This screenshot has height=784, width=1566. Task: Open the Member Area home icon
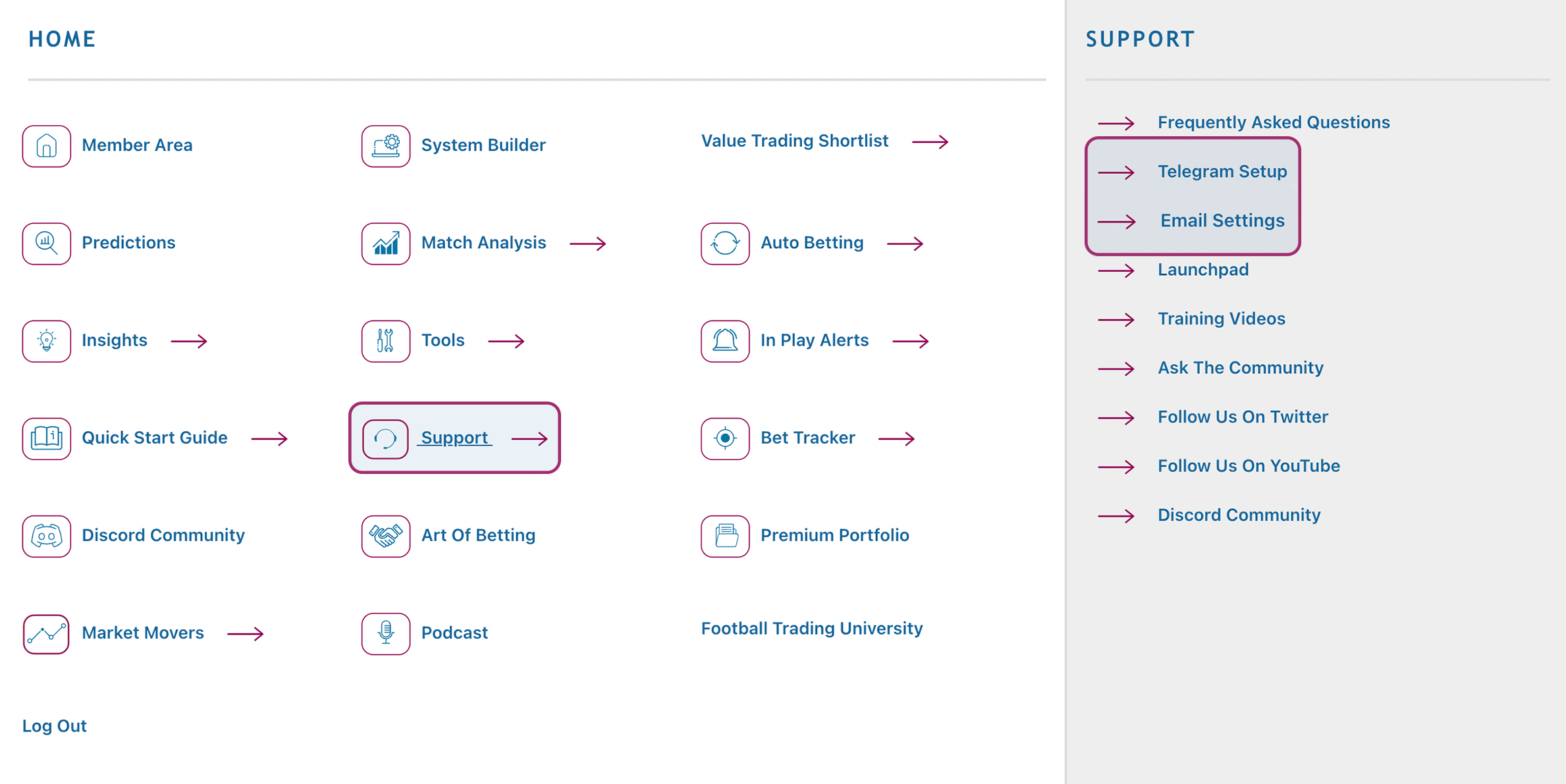46,145
